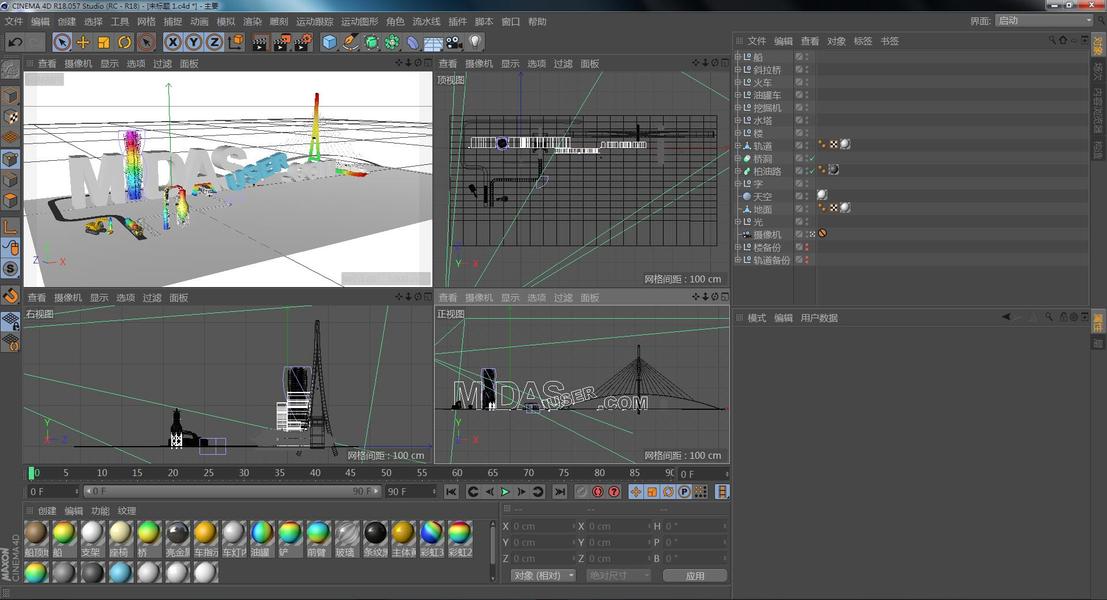The width and height of the screenshot is (1107, 600).
Task: Click the Undo arrow in the toolbar
Action: pyautogui.click(x=15, y=42)
